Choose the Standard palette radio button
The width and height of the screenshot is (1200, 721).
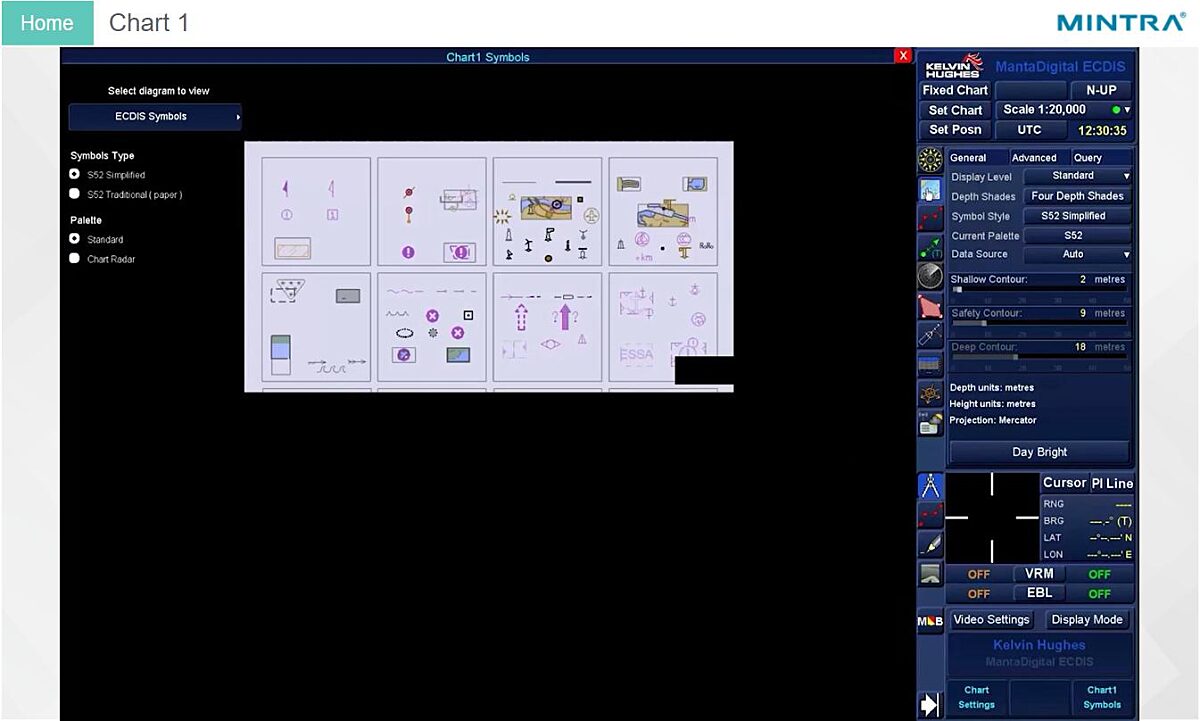[75, 239]
